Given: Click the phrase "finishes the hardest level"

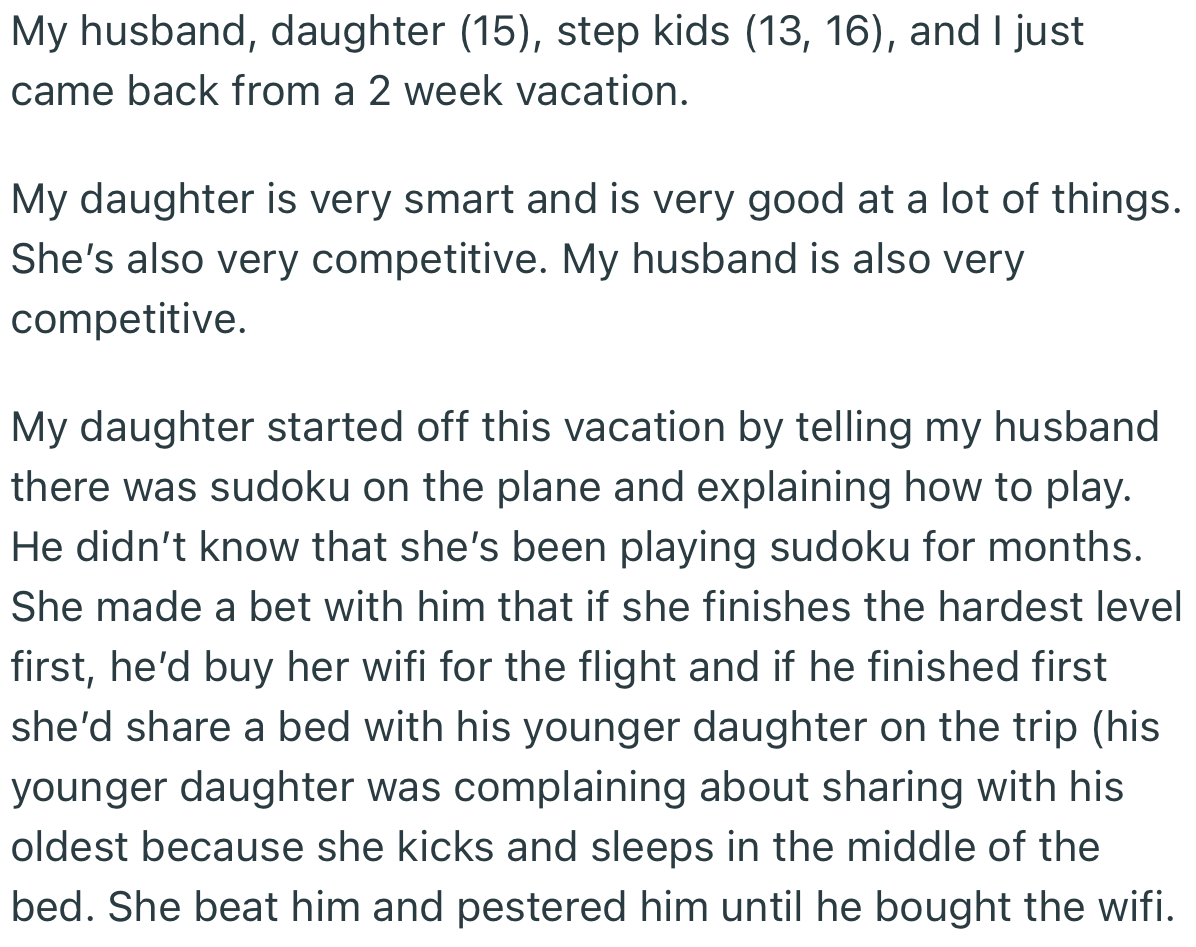Looking at the screenshot, I should pos(900,608).
